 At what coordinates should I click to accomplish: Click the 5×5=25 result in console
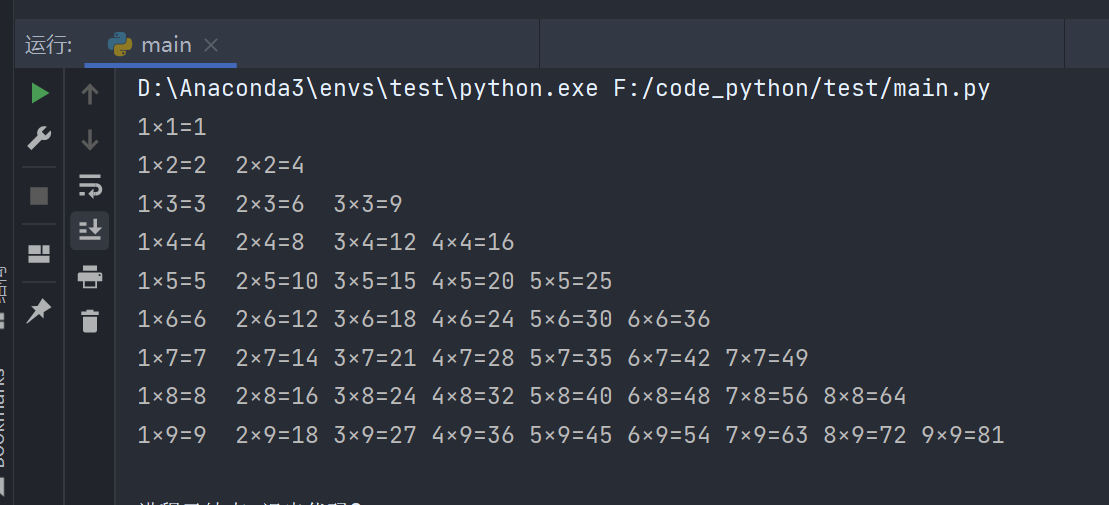571,281
